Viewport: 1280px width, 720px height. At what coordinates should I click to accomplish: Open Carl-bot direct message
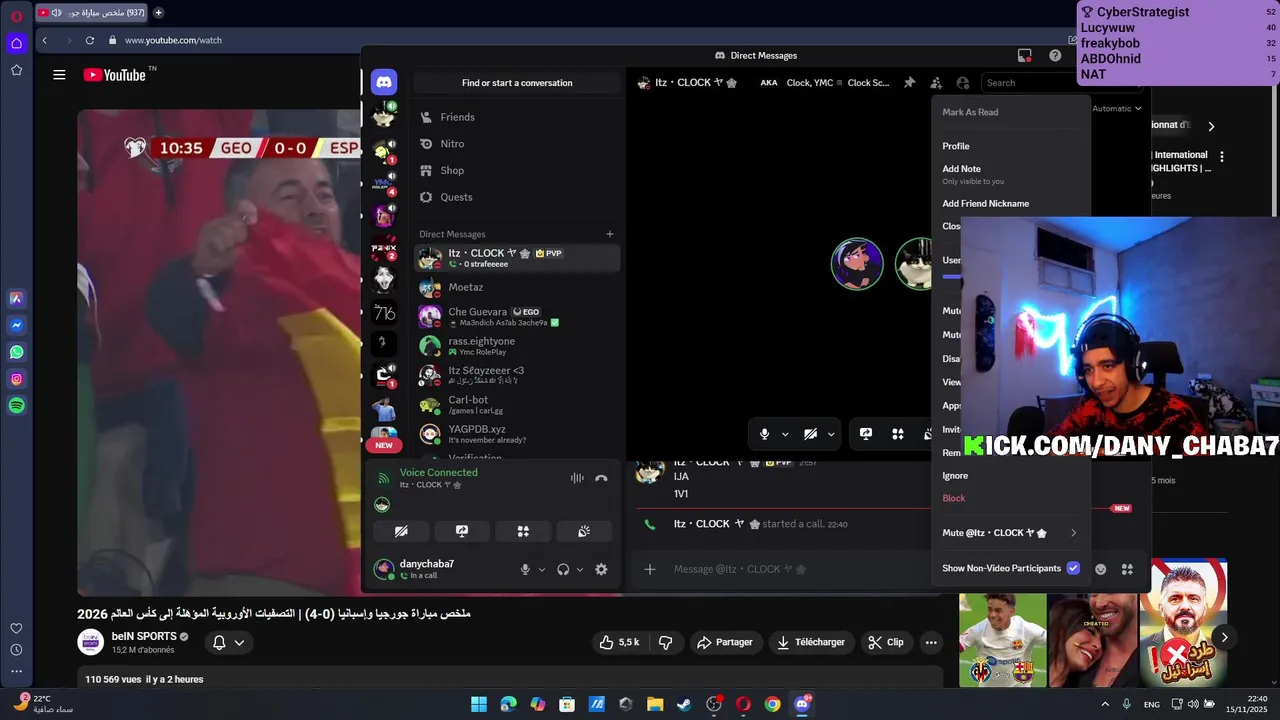(516, 405)
